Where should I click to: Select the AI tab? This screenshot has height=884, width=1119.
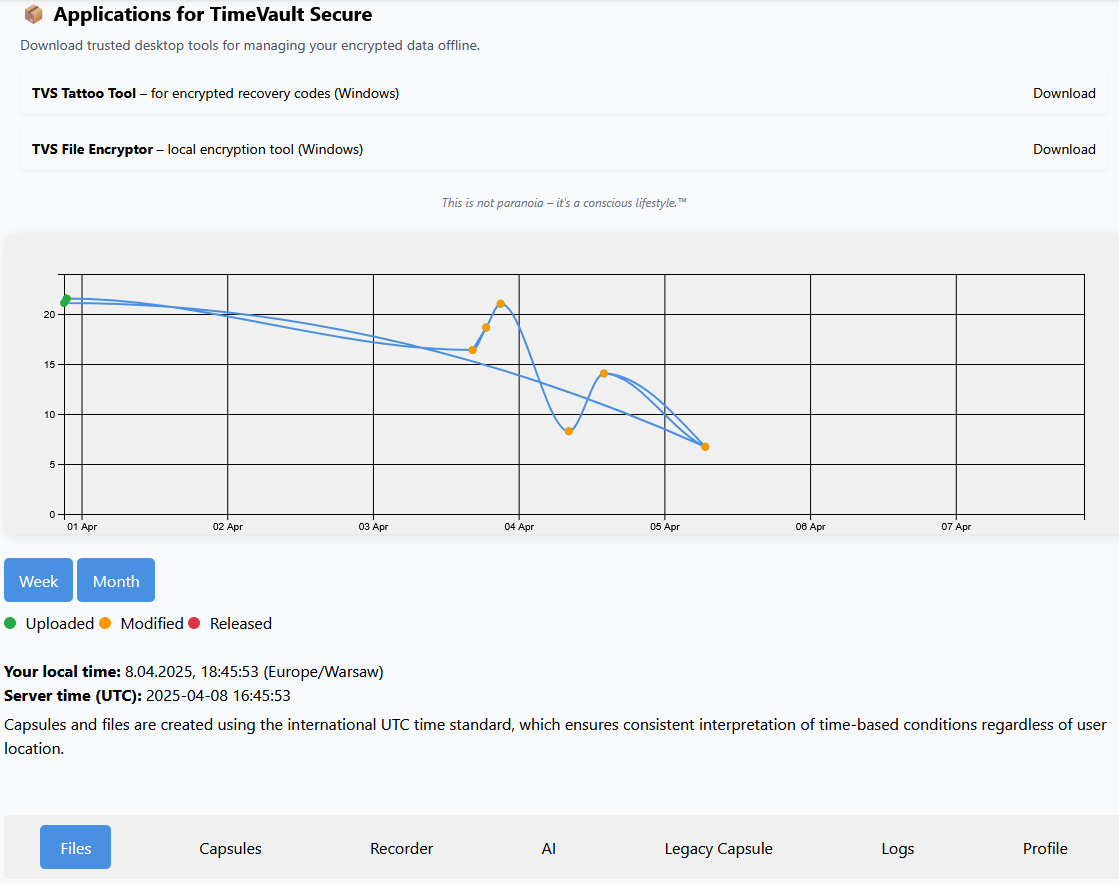549,848
